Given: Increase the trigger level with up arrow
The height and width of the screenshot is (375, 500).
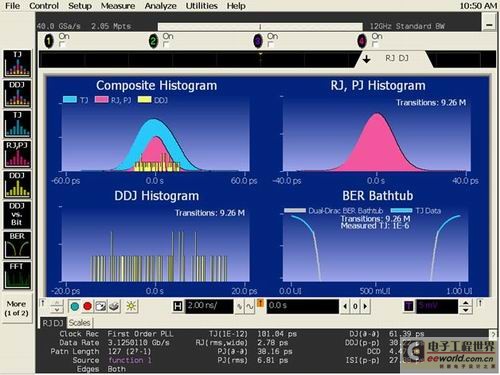Looking at the screenshot, I should tap(466, 303).
